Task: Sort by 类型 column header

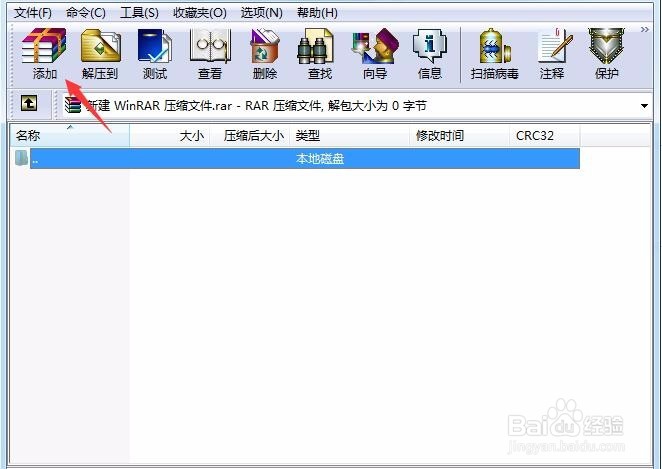Action: pyautogui.click(x=350, y=136)
